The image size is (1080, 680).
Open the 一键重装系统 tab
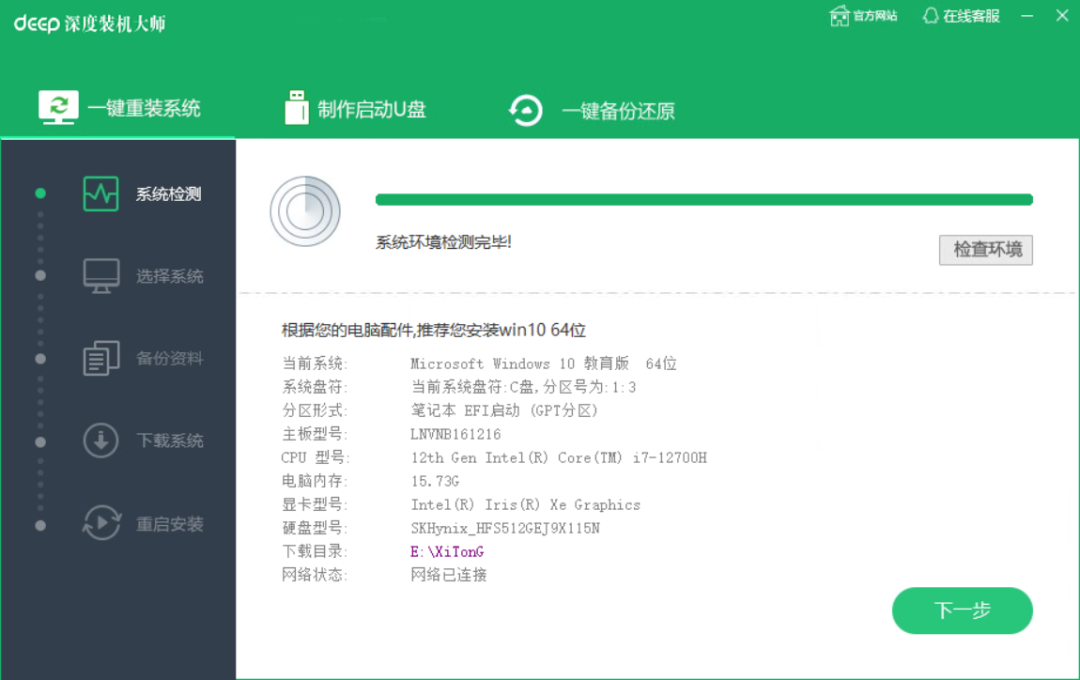[x=118, y=108]
